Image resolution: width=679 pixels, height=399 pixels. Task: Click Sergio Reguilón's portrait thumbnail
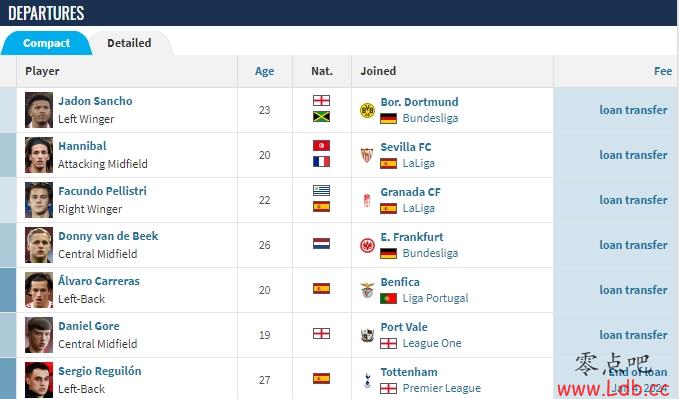[39, 380]
